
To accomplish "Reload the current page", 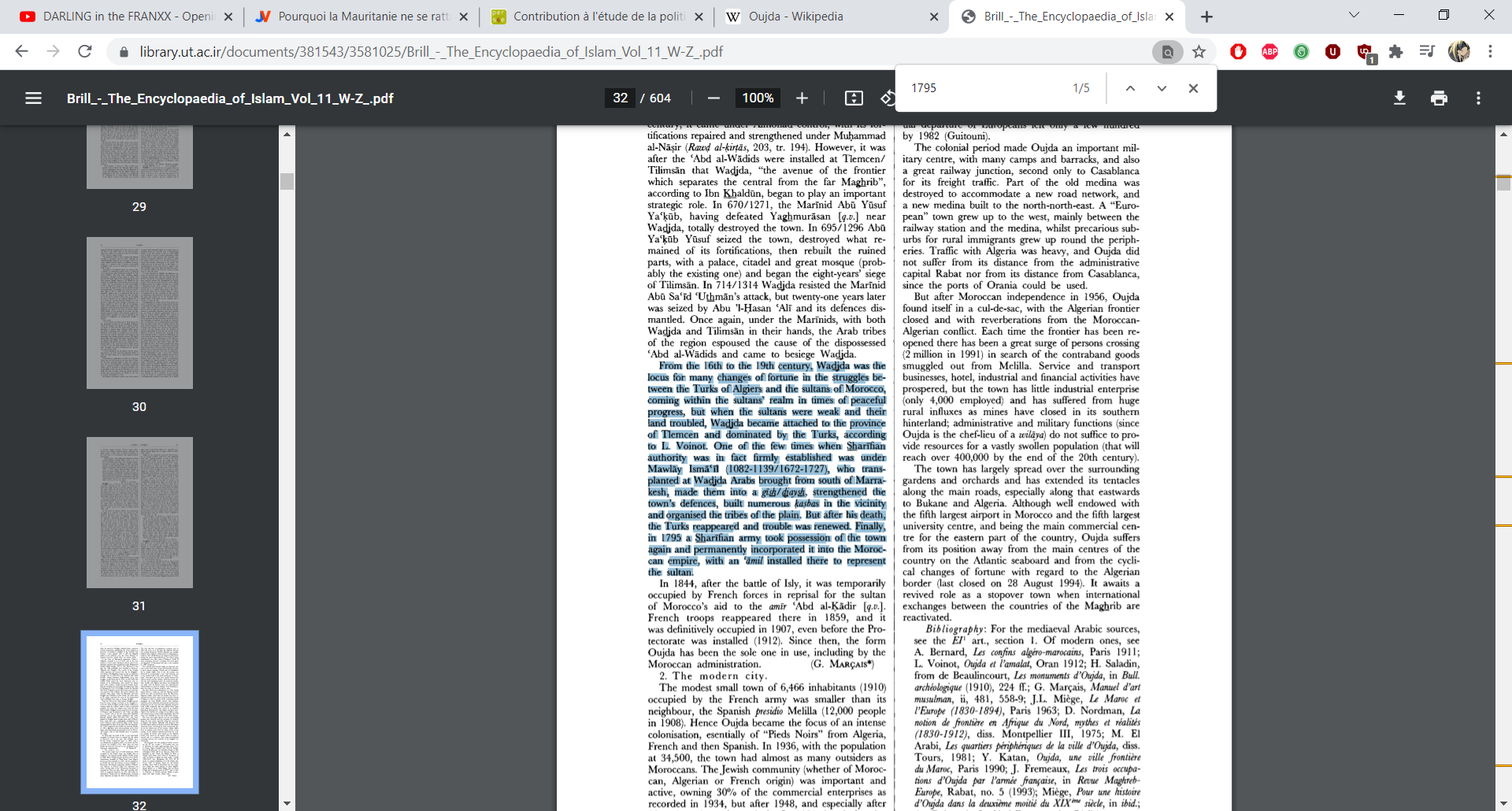I will [x=85, y=52].
